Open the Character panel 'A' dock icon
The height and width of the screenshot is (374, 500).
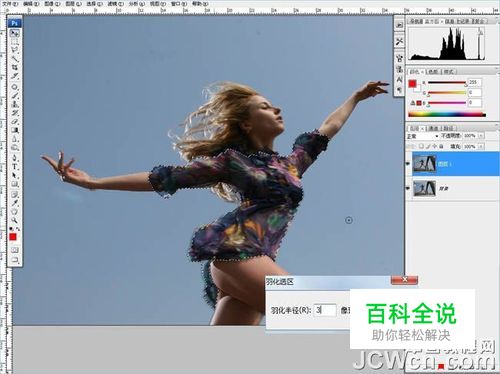click(x=399, y=80)
